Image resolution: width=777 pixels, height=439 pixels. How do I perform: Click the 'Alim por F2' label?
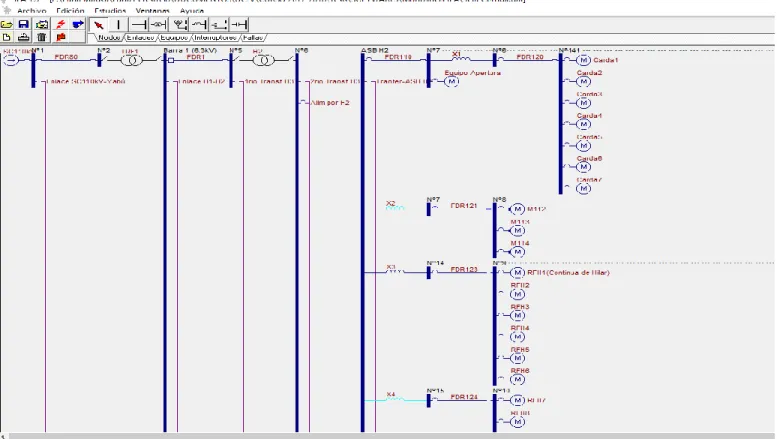point(330,103)
